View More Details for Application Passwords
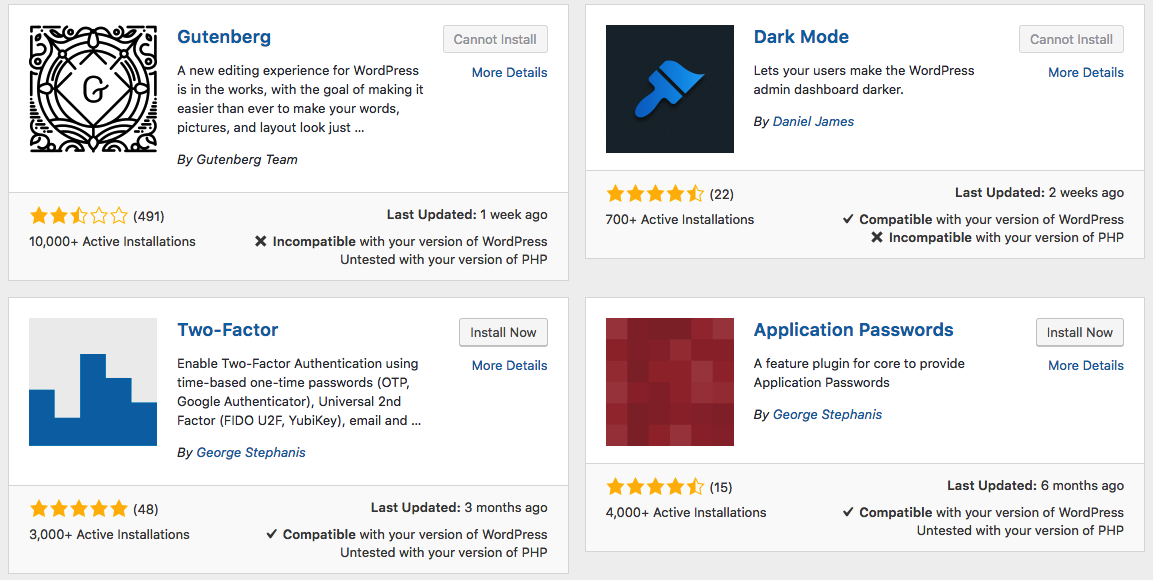Screen dimensions: 1153x580 [1085, 365]
